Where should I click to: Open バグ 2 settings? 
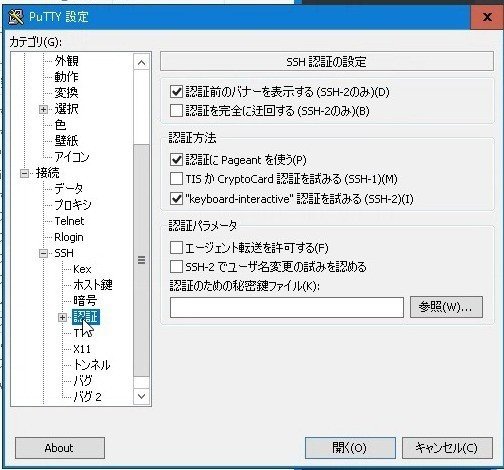(x=87, y=397)
